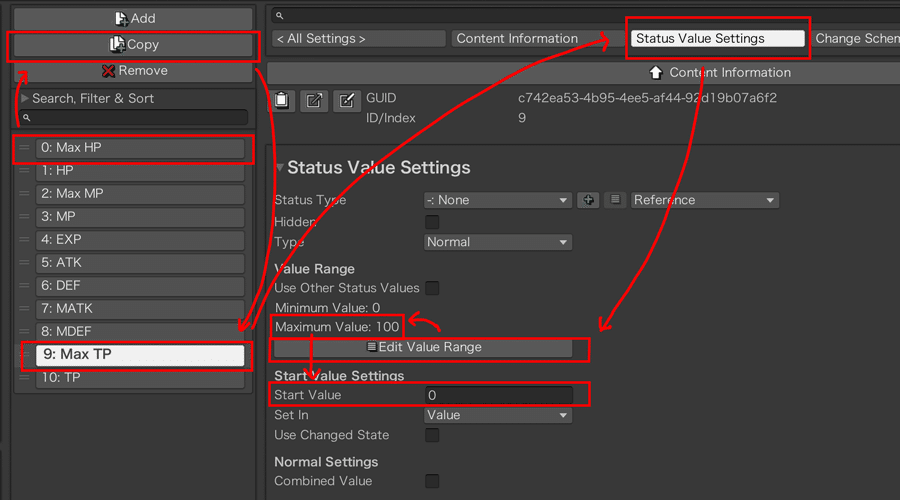Go back to All Settings
The image size is (900, 500).
pos(359,38)
